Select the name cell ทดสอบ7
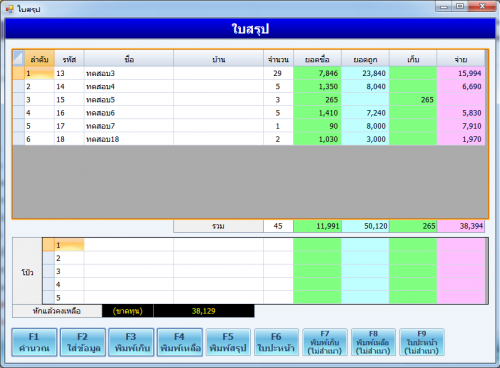 [129, 126]
